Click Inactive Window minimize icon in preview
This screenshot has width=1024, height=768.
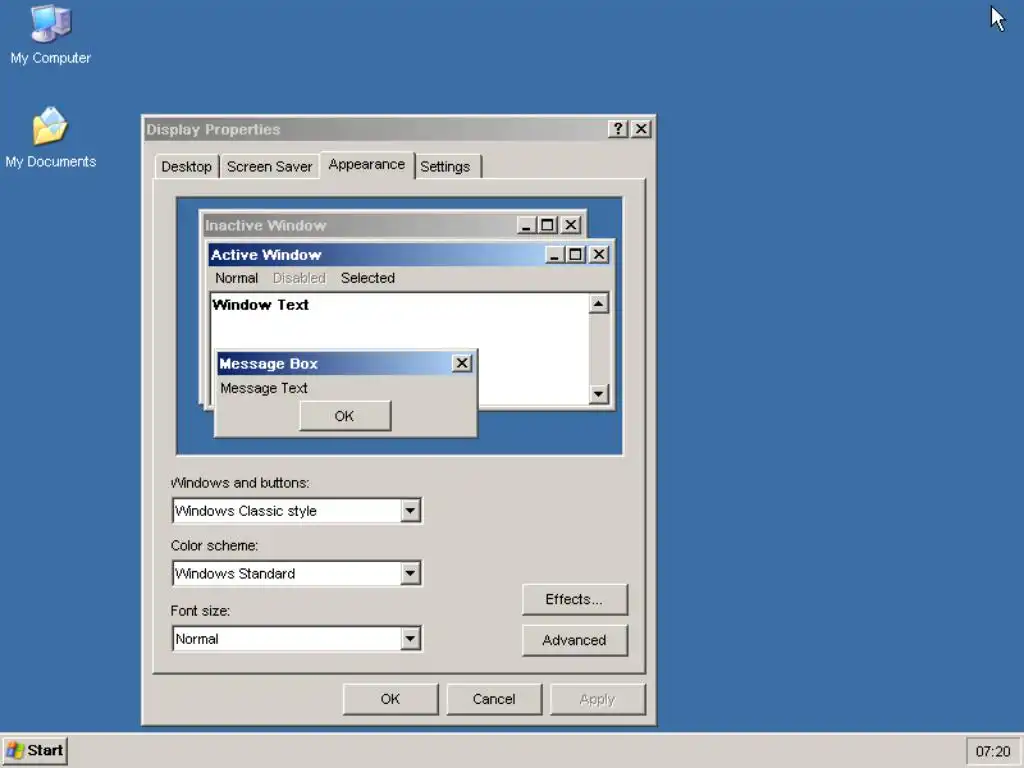(x=526, y=225)
